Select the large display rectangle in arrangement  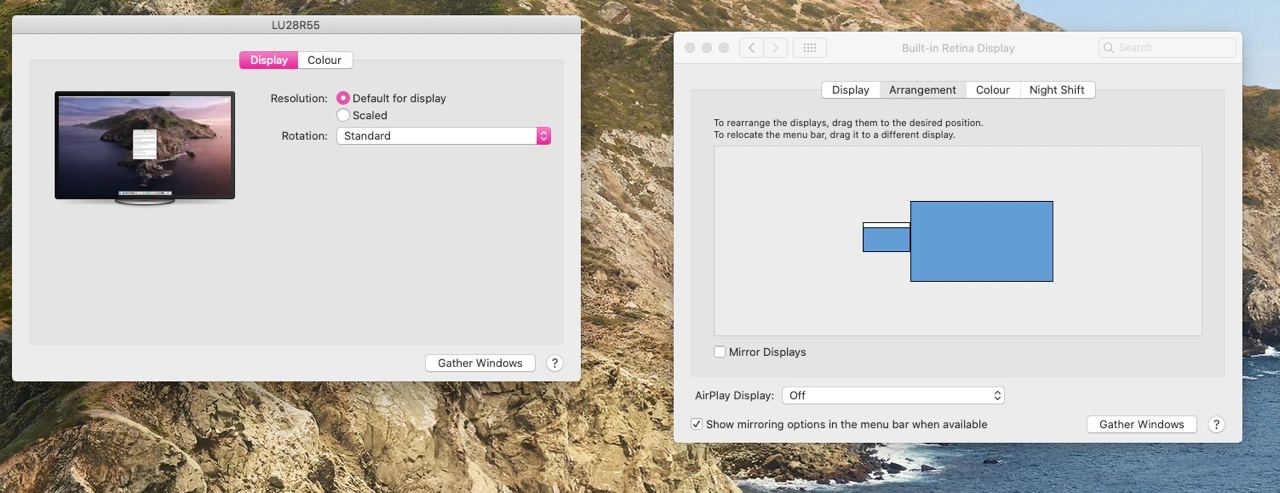tap(981, 241)
